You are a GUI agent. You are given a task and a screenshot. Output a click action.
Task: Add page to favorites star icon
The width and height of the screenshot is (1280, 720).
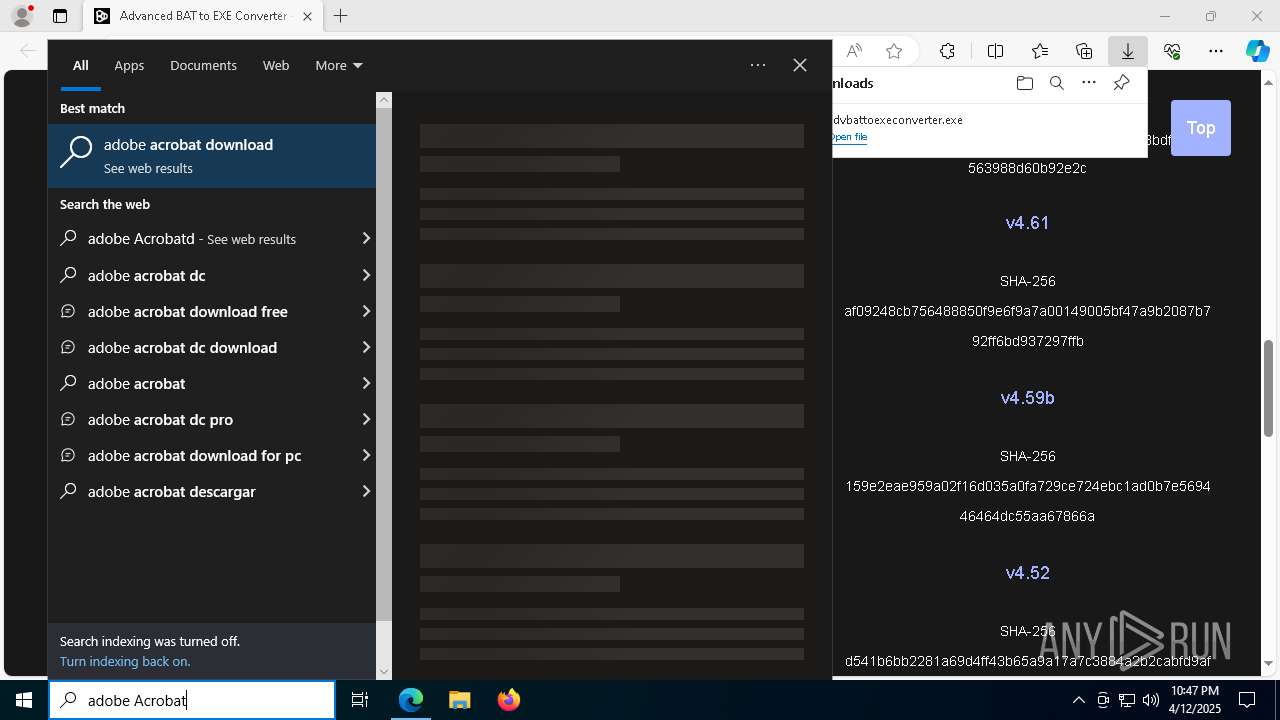[x=894, y=51]
